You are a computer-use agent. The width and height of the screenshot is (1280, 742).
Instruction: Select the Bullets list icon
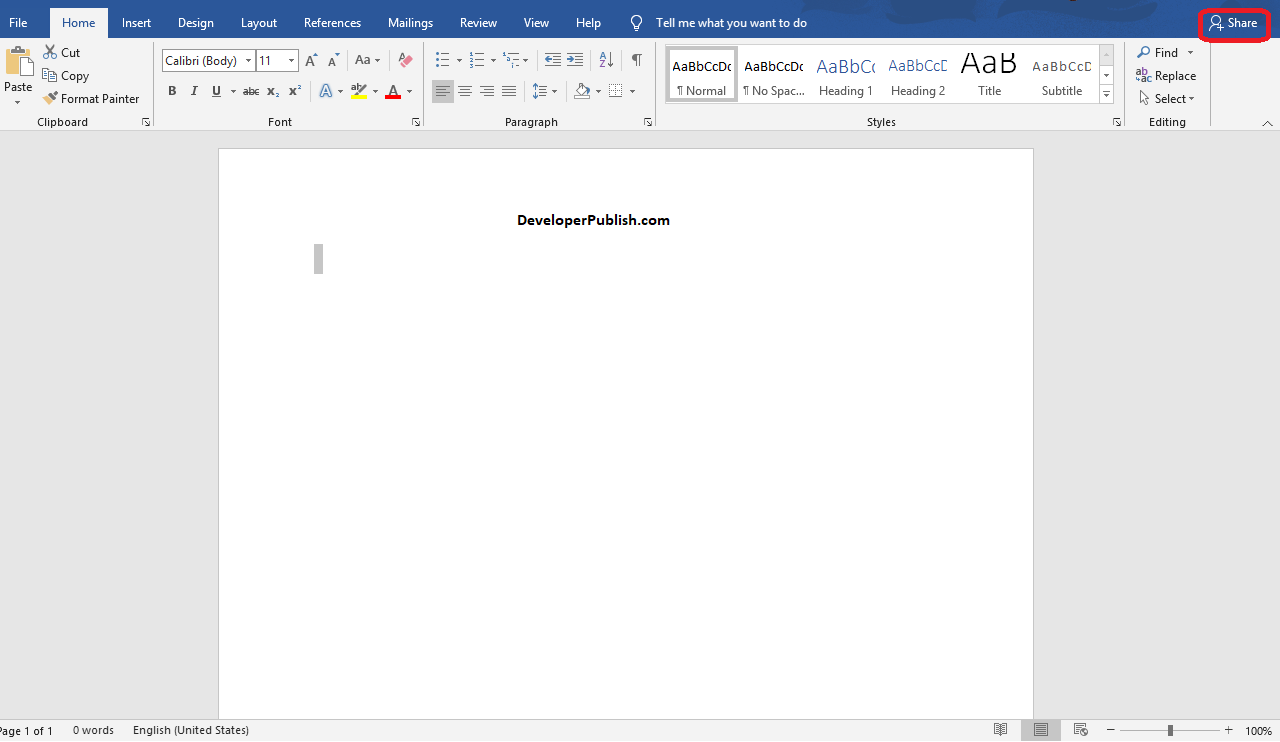(442, 61)
